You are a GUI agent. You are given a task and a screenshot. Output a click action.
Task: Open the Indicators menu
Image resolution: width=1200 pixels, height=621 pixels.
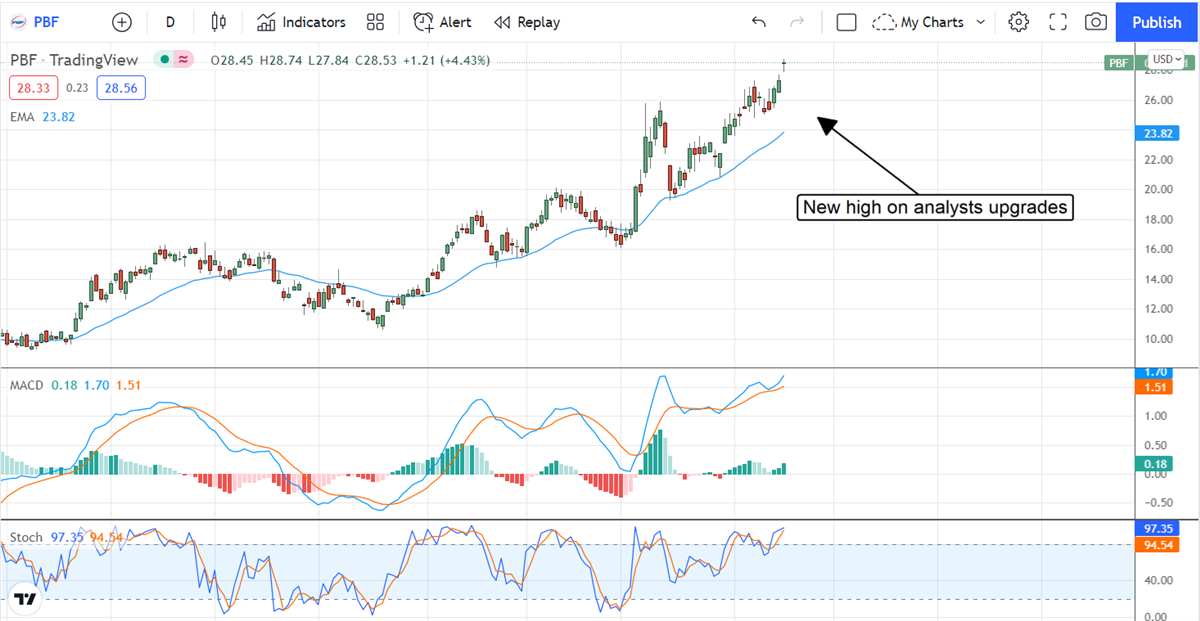[301, 22]
